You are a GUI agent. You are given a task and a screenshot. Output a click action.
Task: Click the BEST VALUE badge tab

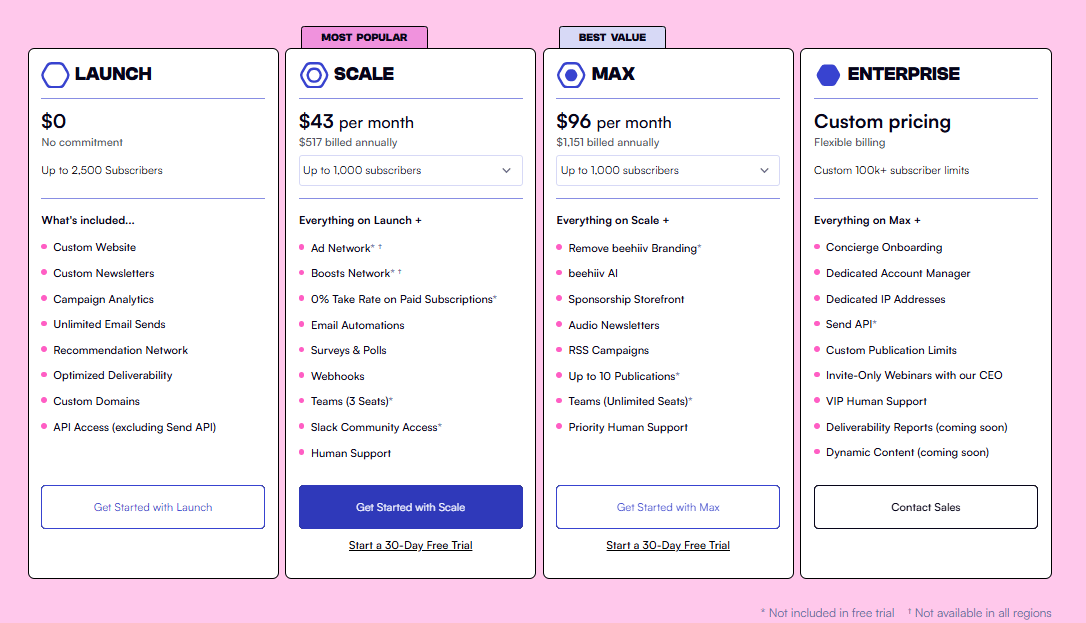click(x=612, y=37)
